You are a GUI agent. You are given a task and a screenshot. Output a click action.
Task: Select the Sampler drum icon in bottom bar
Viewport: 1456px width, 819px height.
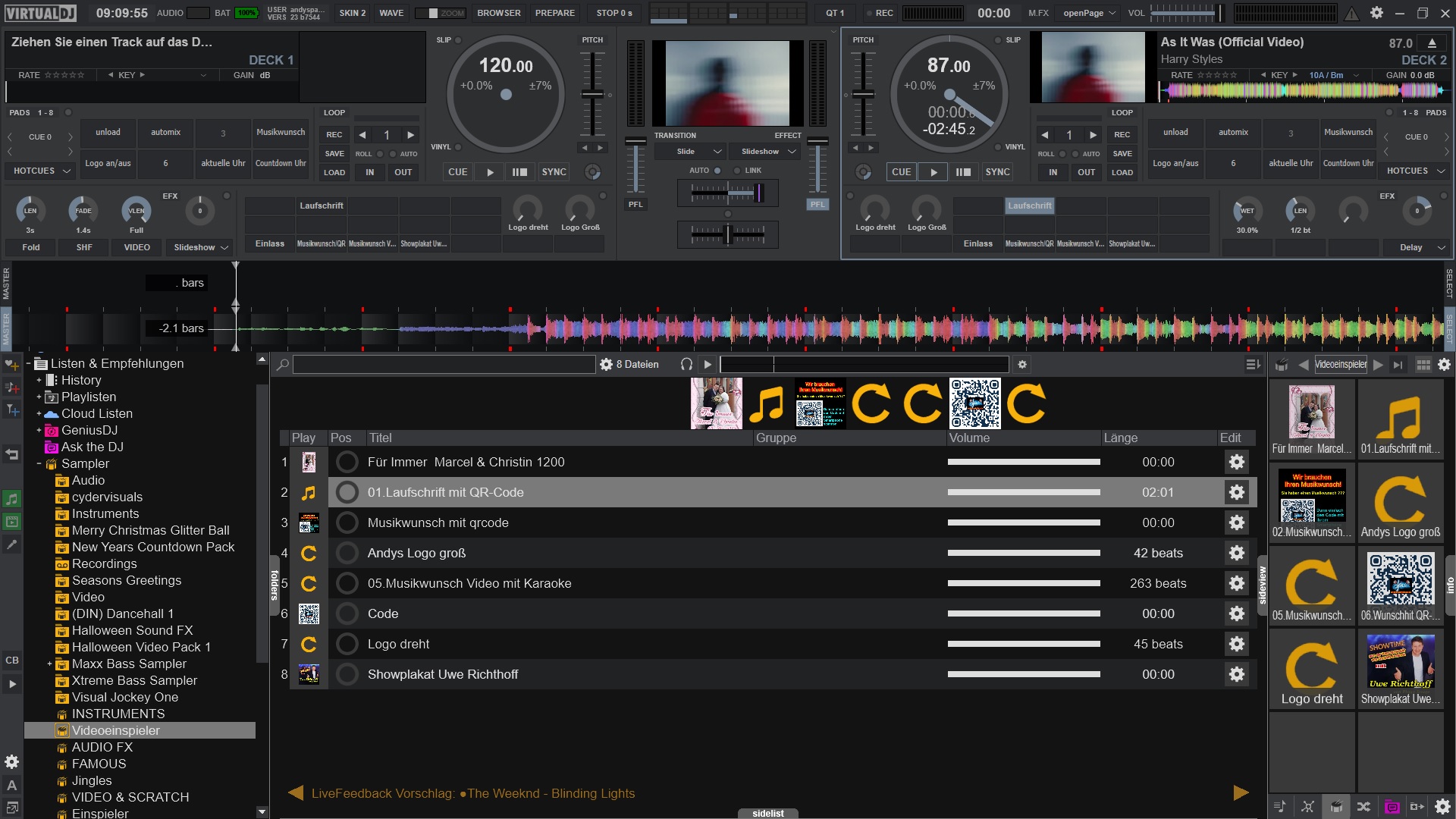click(x=1336, y=806)
